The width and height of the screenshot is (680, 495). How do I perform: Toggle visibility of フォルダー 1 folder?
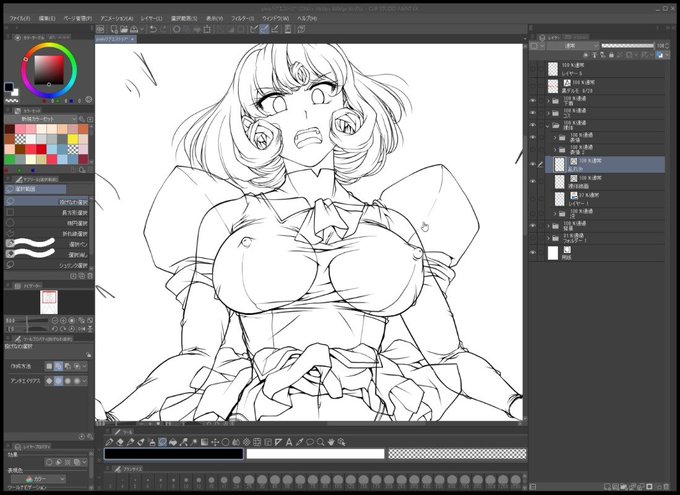coord(533,238)
